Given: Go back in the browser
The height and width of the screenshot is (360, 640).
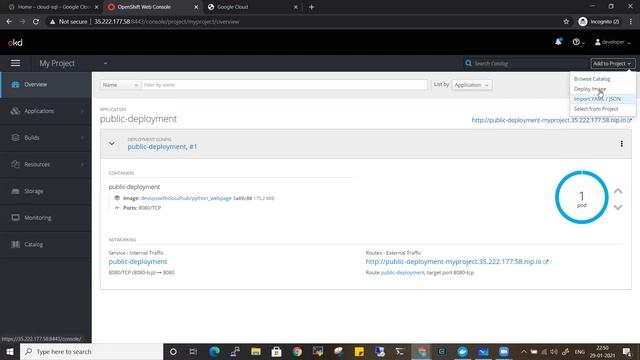Looking at the screenshot, I should (9, 22).
